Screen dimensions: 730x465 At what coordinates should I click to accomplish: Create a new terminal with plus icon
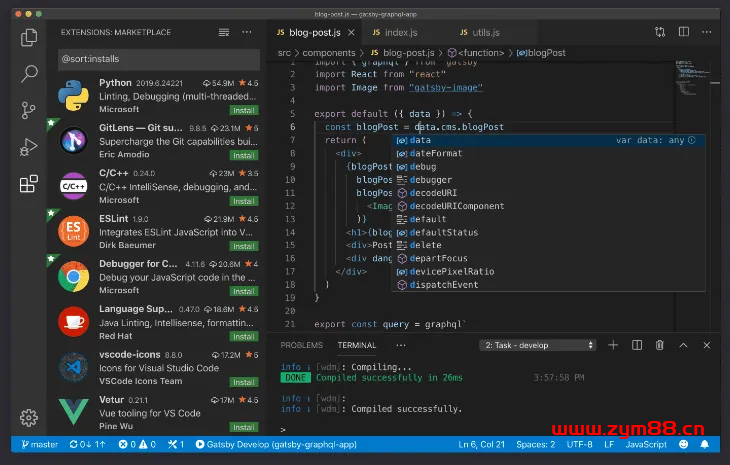coord(612,345)
